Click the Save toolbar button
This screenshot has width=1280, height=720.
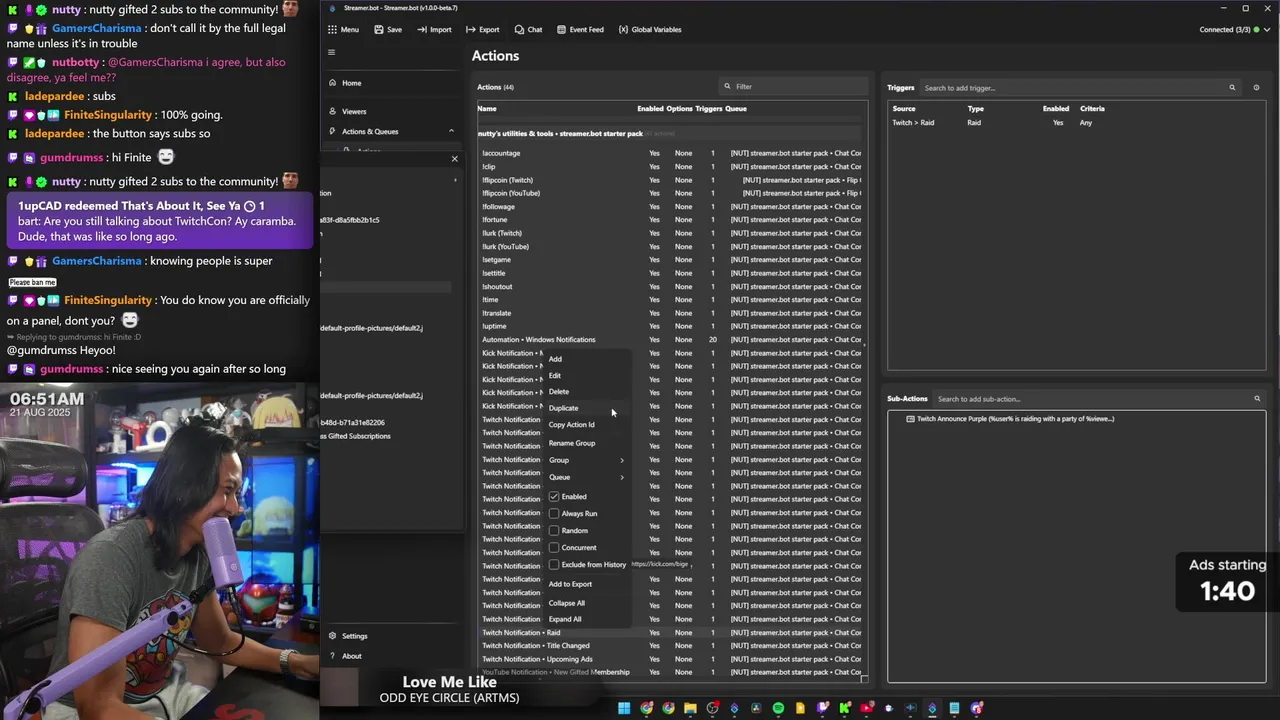pyautogui.click(x=388, y=30)
